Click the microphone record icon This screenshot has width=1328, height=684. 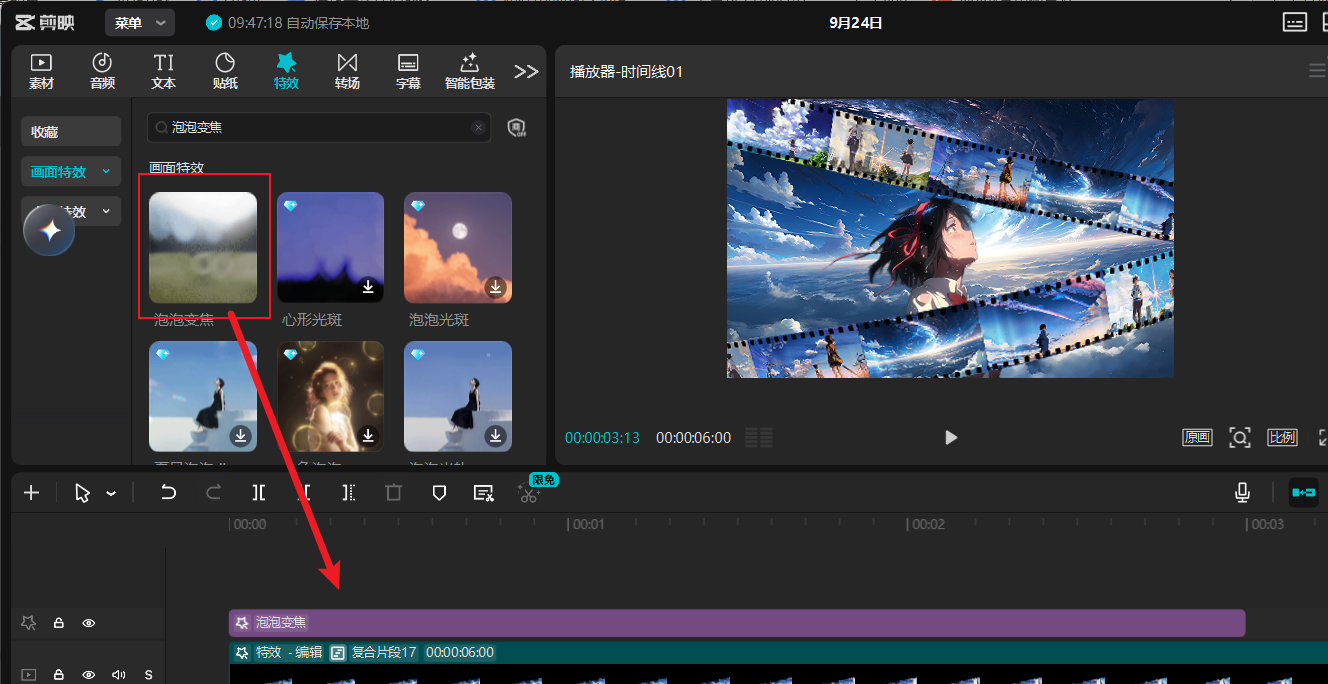[1242, 492]
